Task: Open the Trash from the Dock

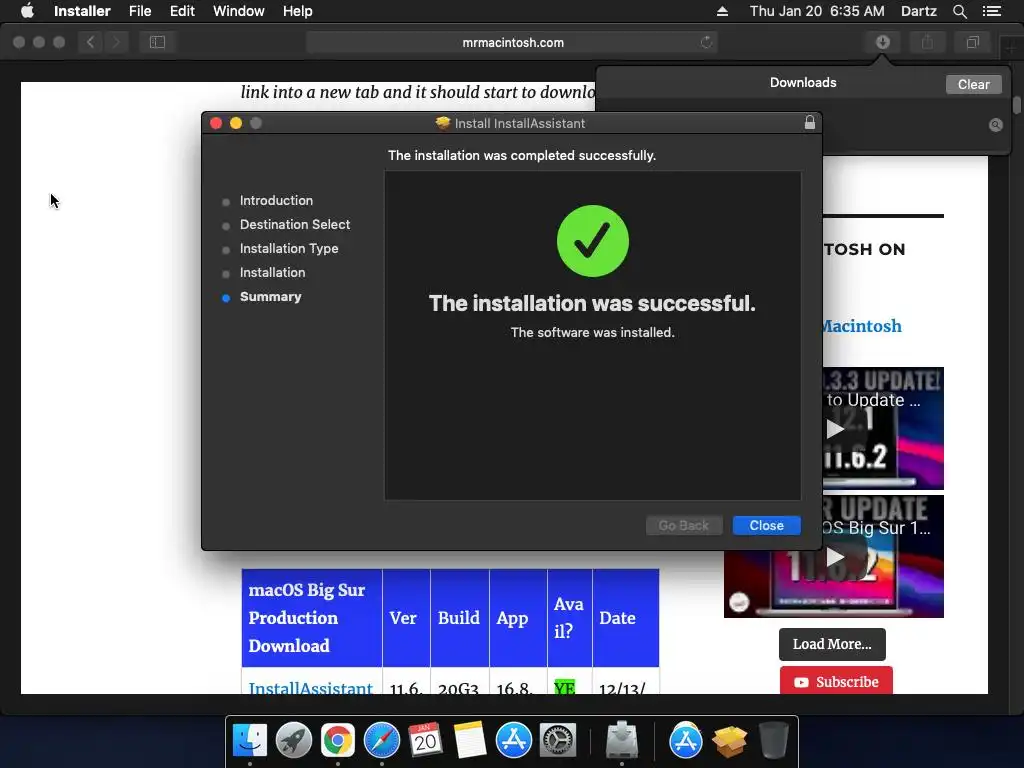Action: [x=773, y=740]
